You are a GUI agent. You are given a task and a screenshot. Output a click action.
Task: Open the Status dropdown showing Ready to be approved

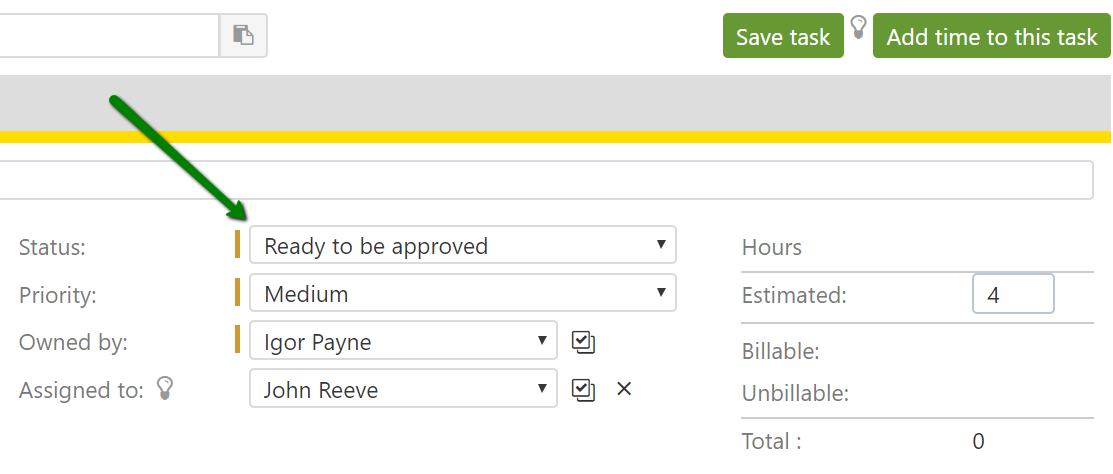click(462, 246)
